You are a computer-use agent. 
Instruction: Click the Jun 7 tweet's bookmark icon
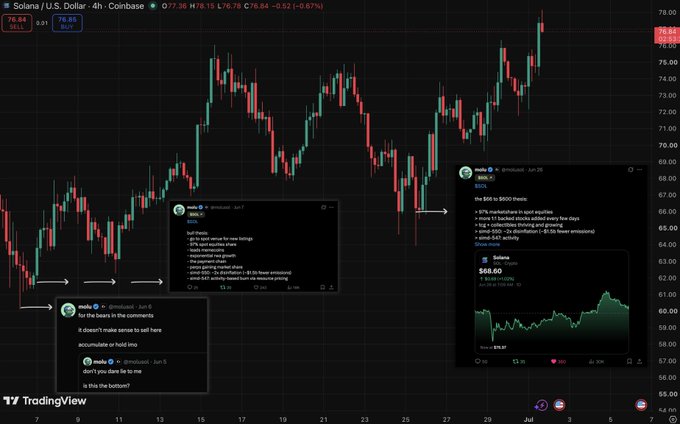pyautogui.click(x=322, y=287)
